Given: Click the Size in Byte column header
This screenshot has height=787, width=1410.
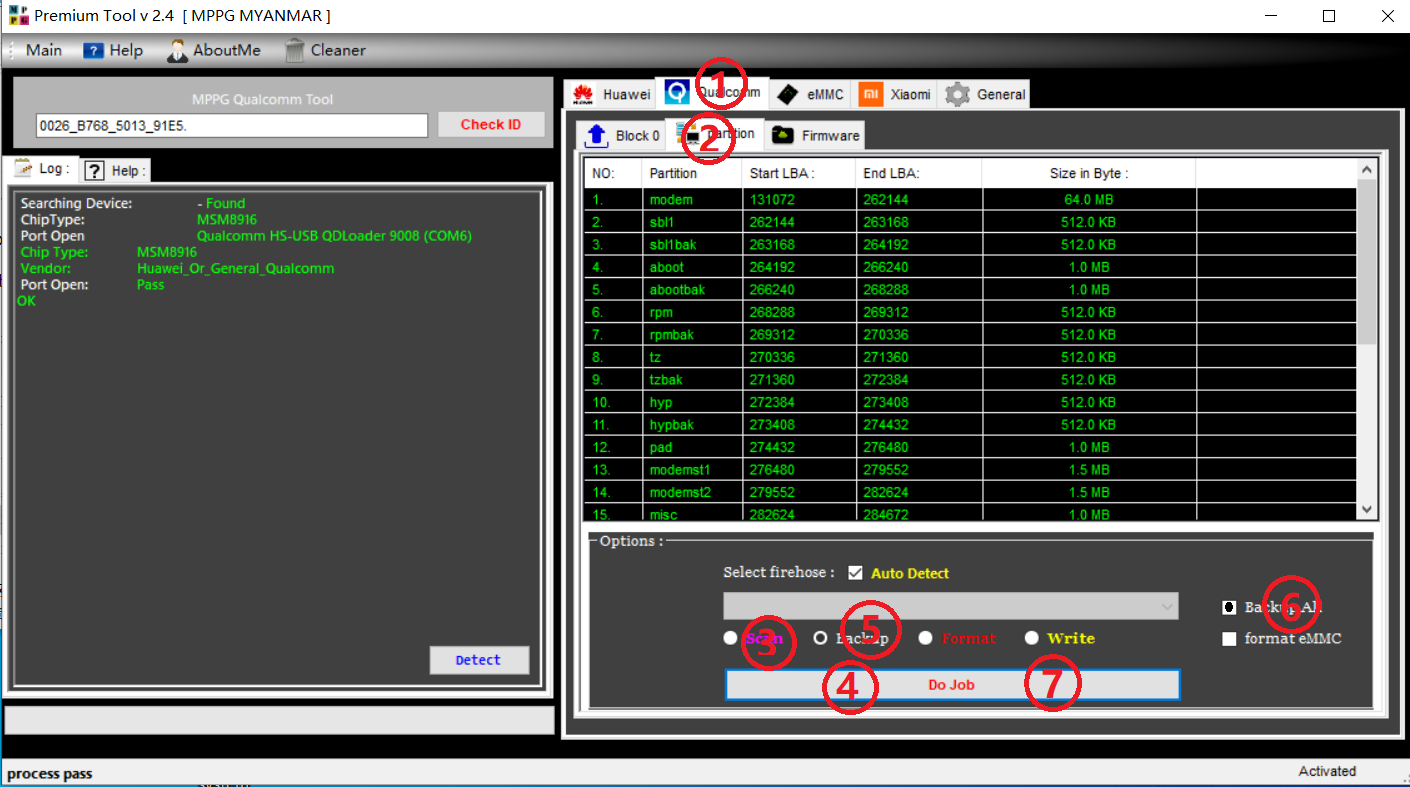Looking at the screenshot, I should [x=1089, y=173].
